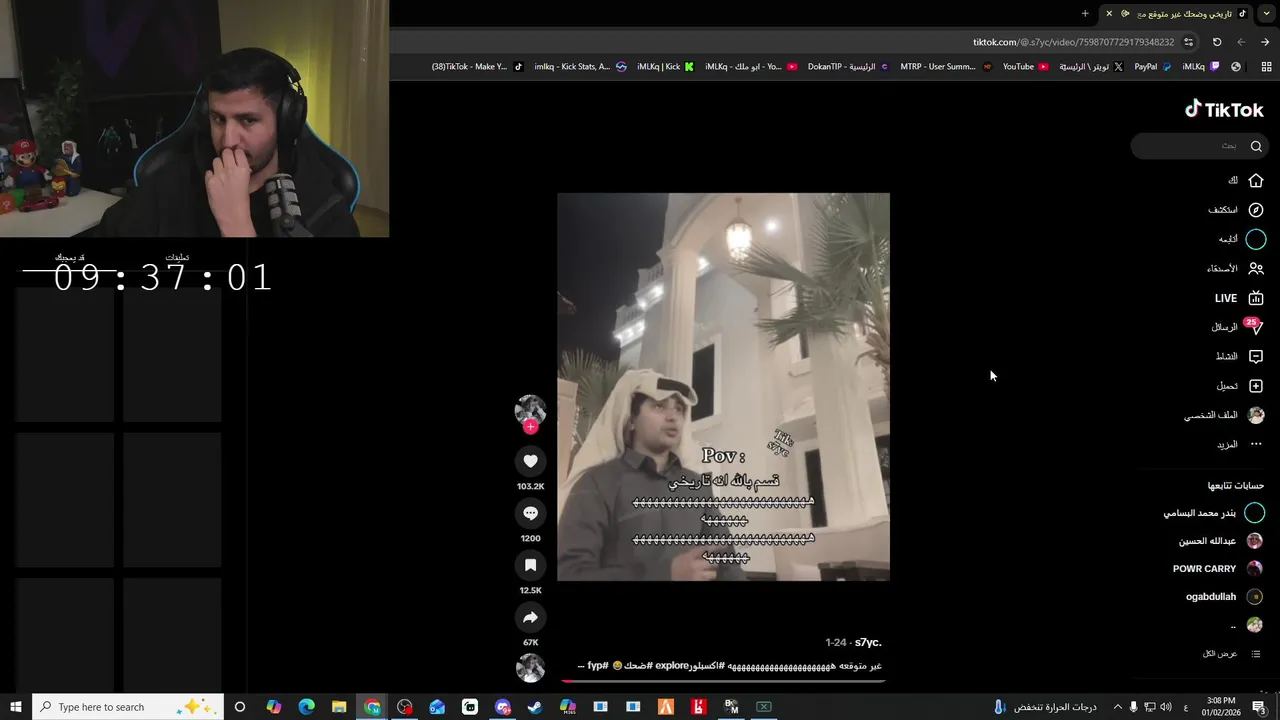This screenshot has height=720, width=1280.
Task: Open the YouTube bookmark
Action: [1025, 67]
